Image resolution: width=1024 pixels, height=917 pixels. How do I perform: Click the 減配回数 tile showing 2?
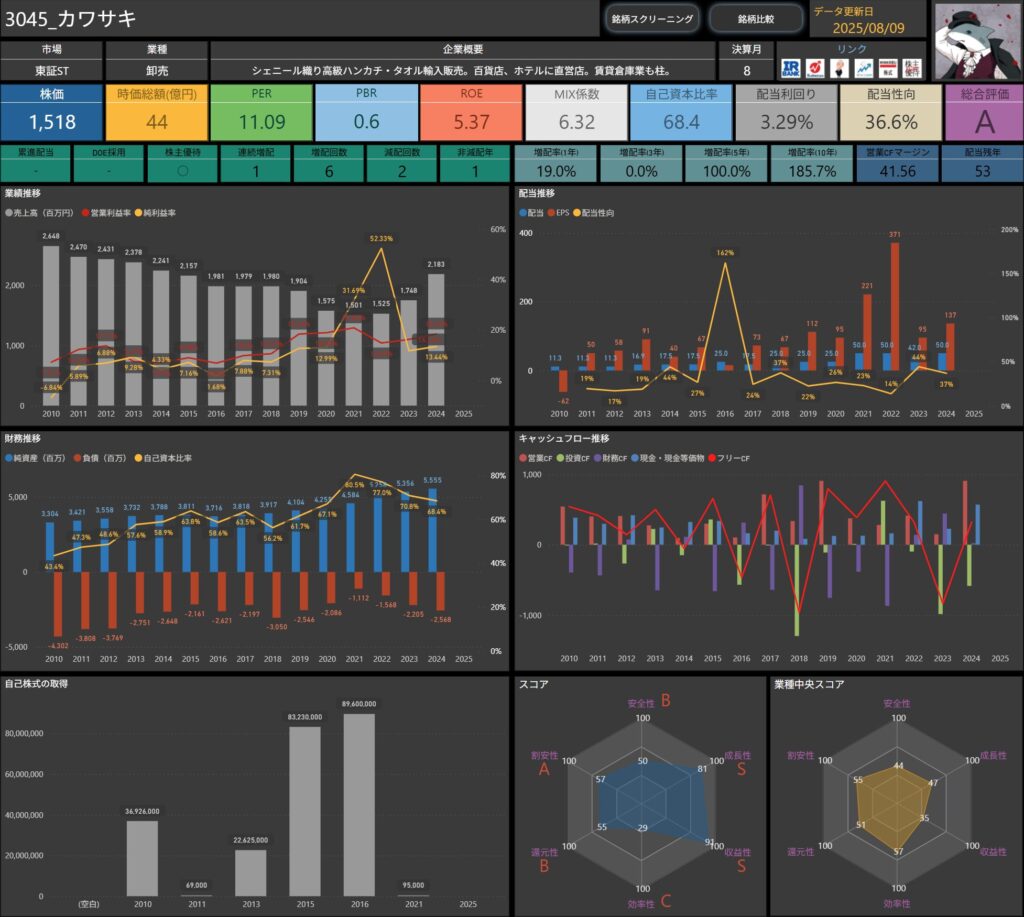[x=402, y=163]
